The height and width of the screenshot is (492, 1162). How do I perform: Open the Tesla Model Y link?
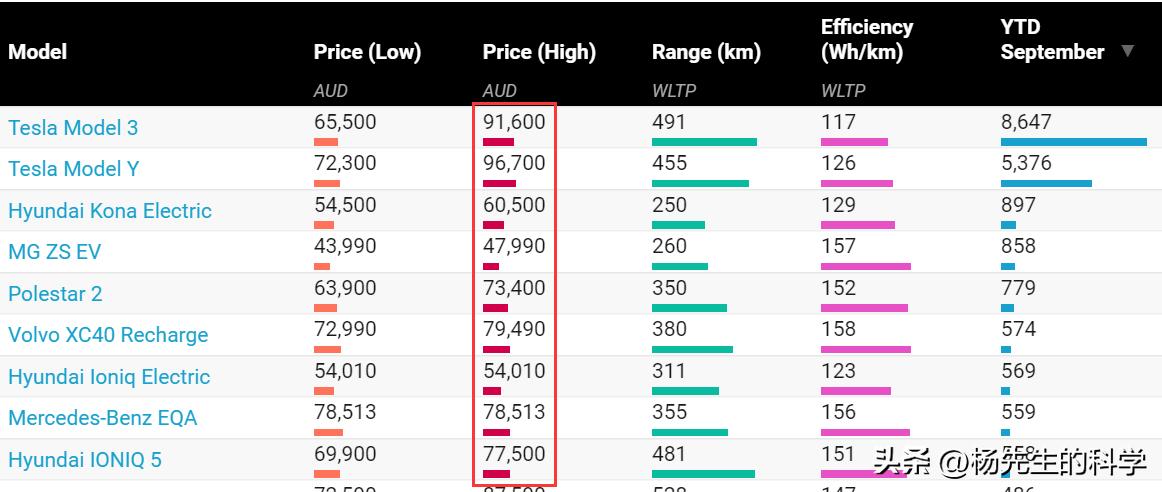tap(73, 169)
